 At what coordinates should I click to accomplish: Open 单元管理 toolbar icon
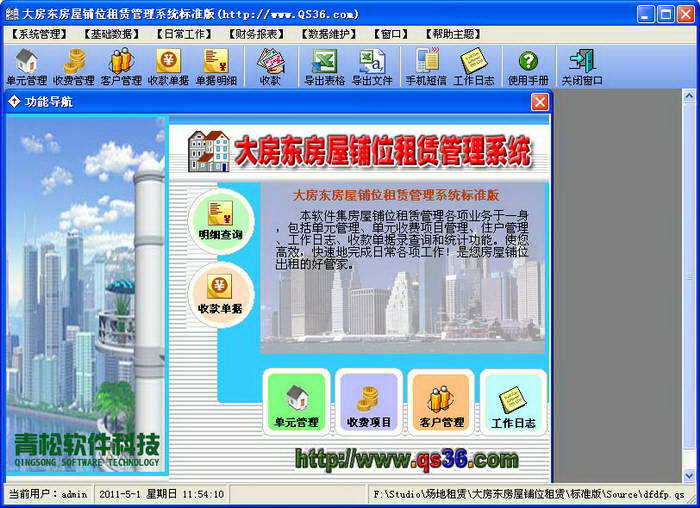(x=27, y=67)
